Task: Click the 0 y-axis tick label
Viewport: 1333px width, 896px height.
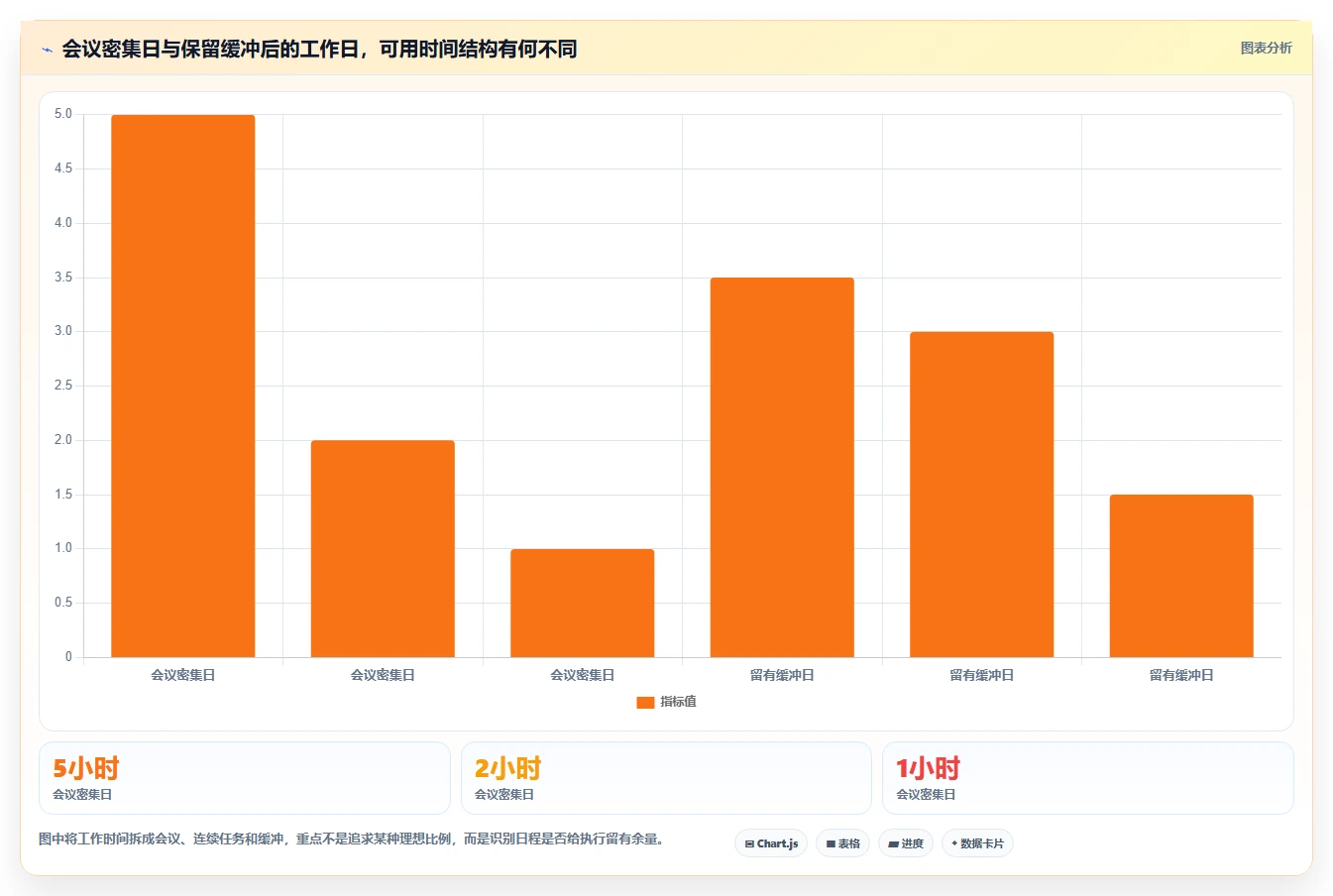Action: (68, 657)
